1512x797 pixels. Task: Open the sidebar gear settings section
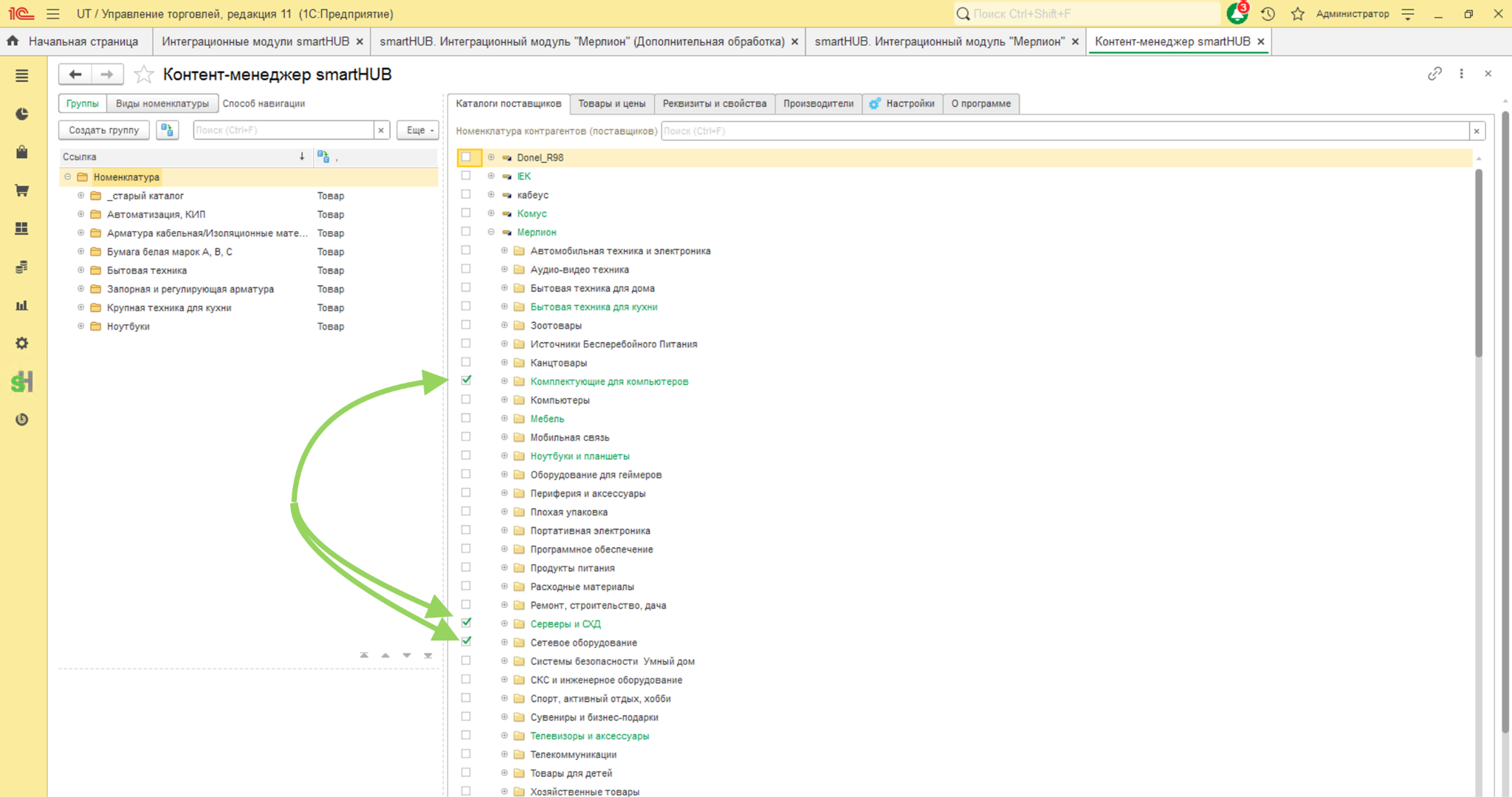(22, 343)
